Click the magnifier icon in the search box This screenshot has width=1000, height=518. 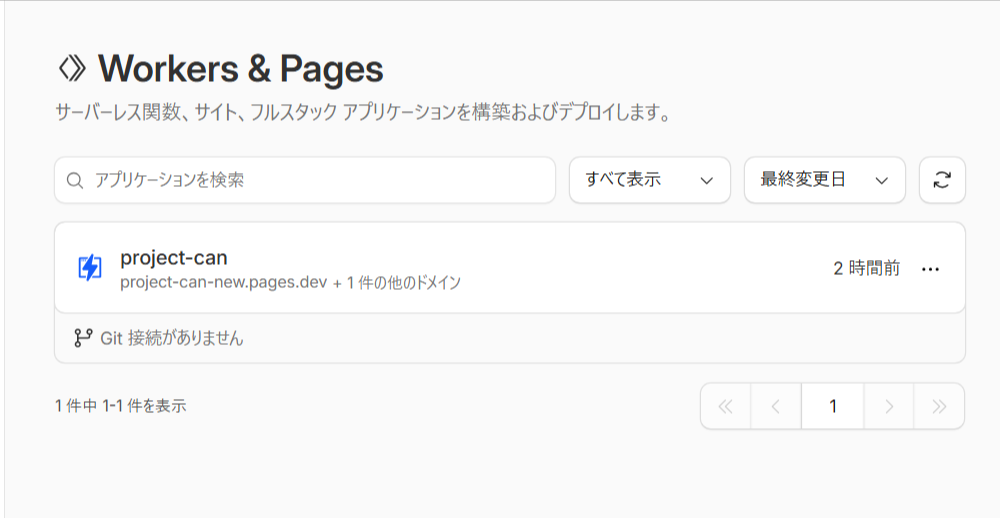(x=74, y=181)
